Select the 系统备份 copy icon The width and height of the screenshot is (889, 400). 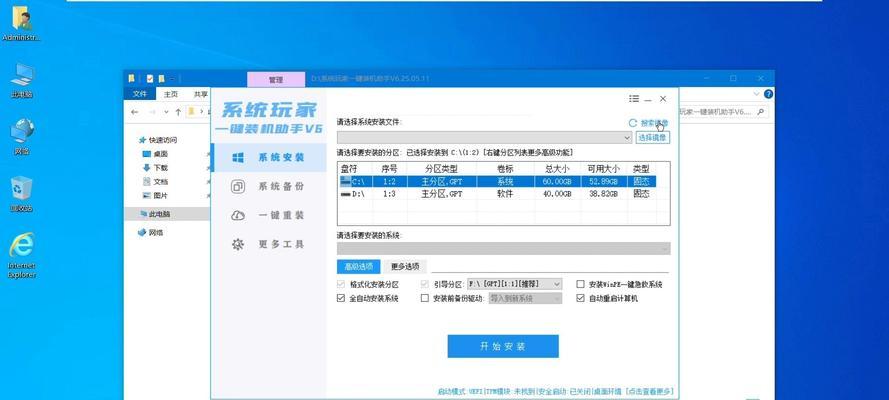coord(238,186)
